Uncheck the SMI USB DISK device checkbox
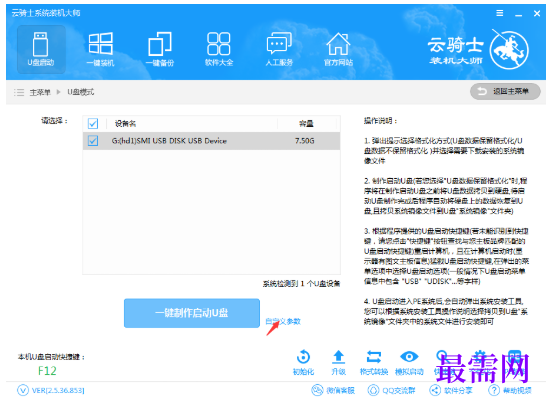This screenshot has width=548, height=400. [x=93, y=141]
